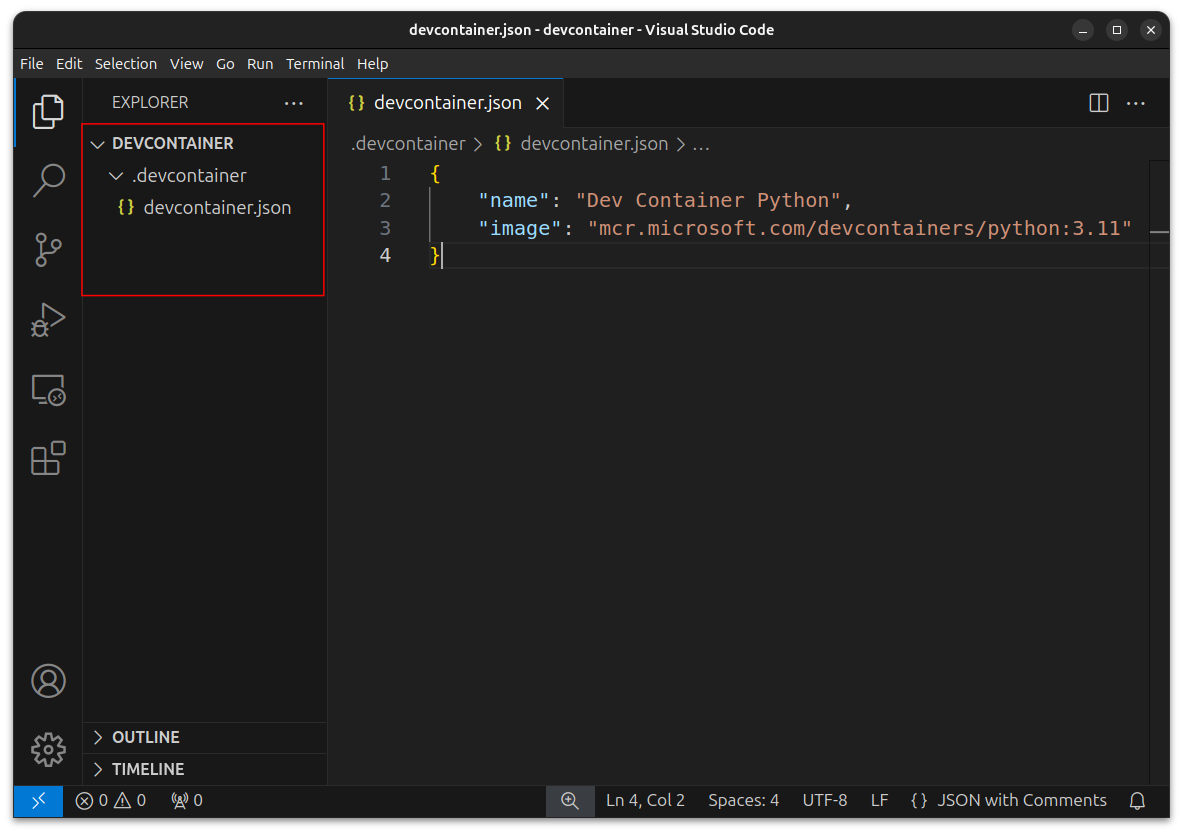This screenshot has width=1183, height=834.
Task: Show errors and warnings count in status bar
Action: coord(111,801)
